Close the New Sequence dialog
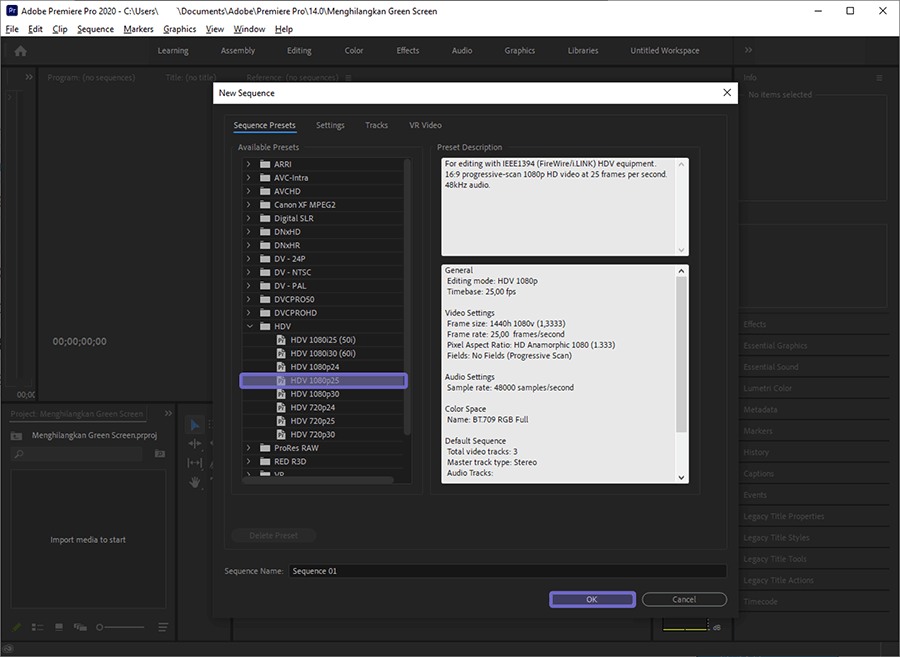 (x=727, y=92)
